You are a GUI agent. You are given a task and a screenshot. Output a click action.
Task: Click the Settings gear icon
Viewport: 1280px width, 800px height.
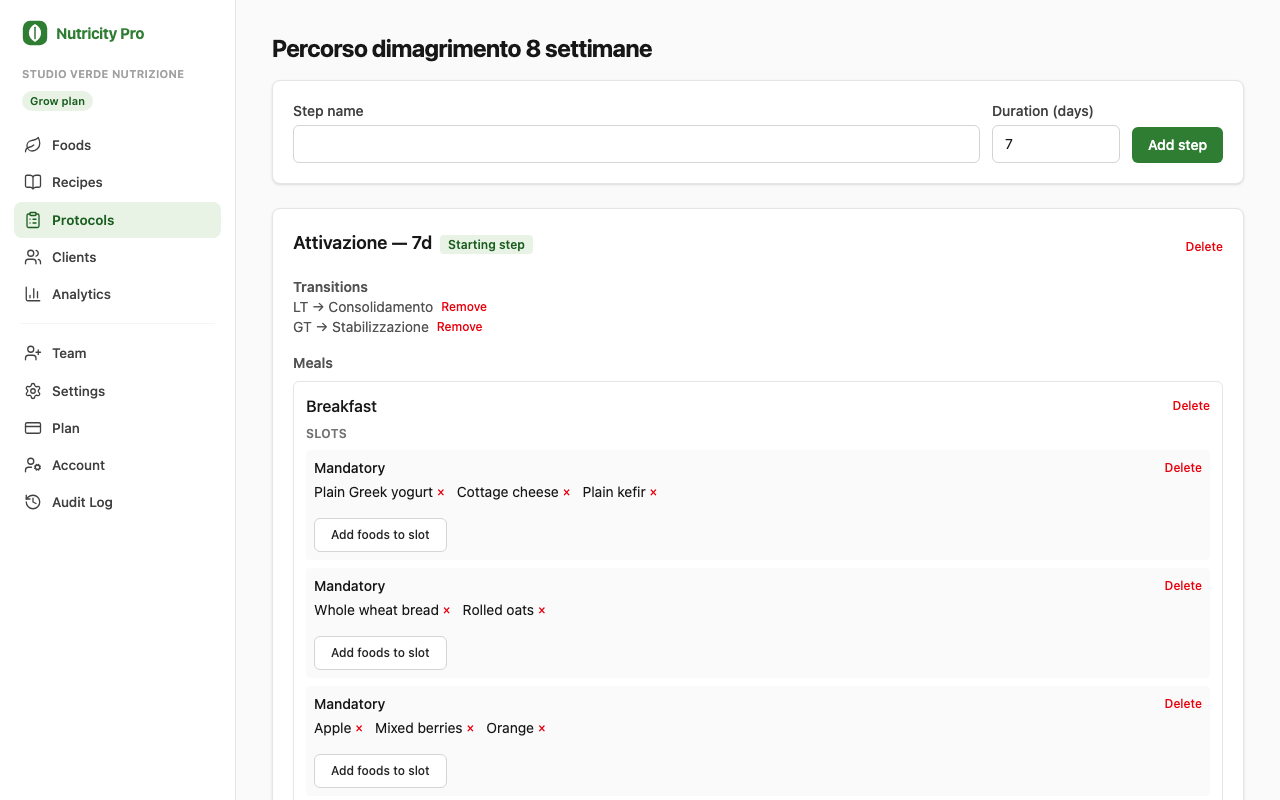click(33, 391)
